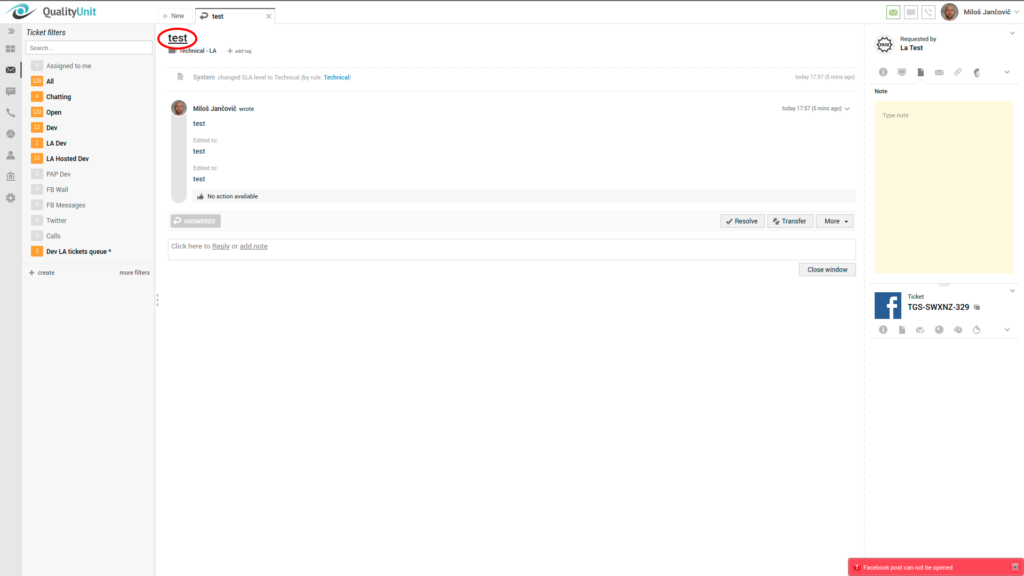Expand the customer icons row chevron
This screenshot has height=576, width=1024.
[1007, 72]
